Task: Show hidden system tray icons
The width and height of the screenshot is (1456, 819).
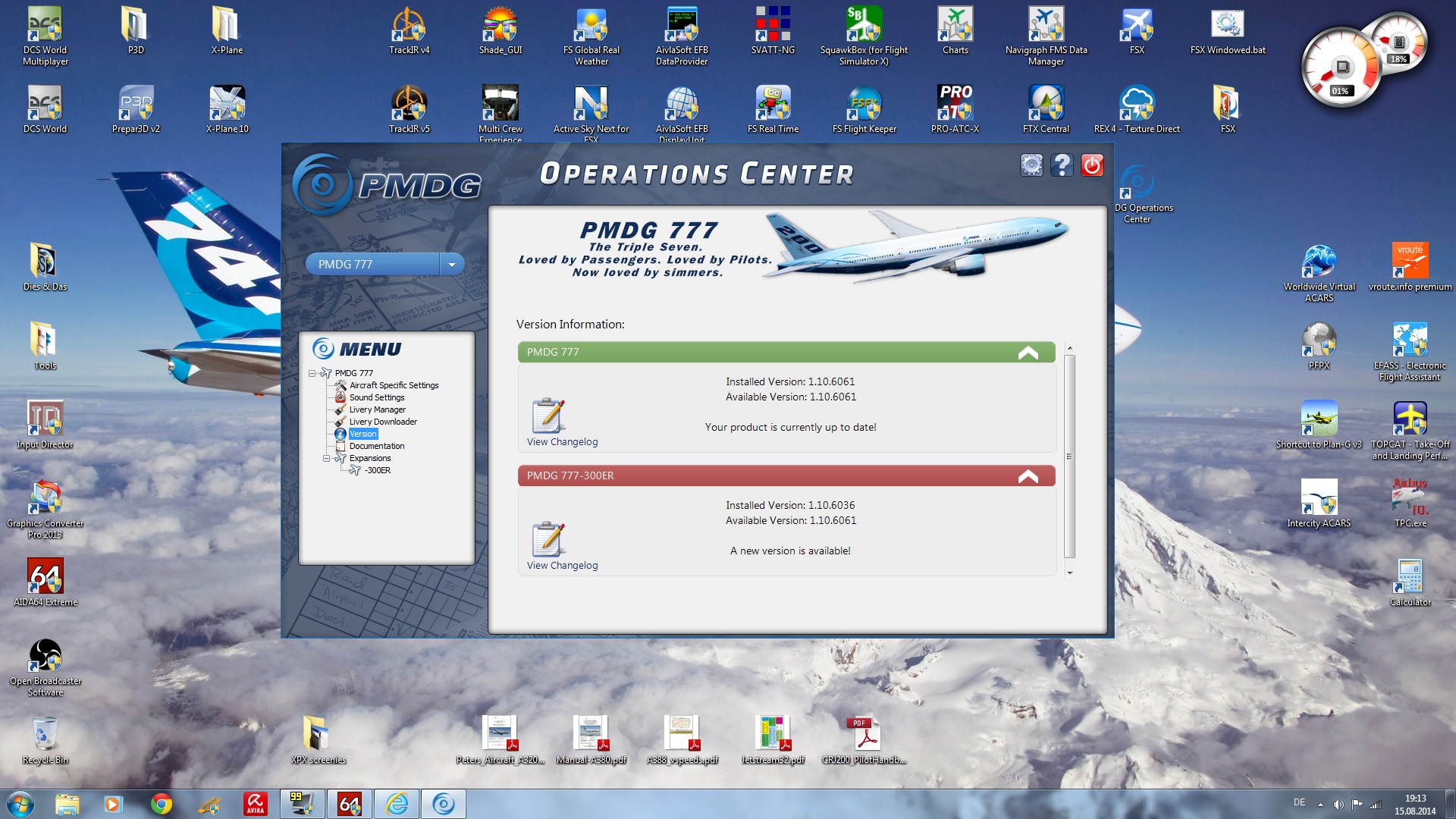Action: pos(1320,804)
